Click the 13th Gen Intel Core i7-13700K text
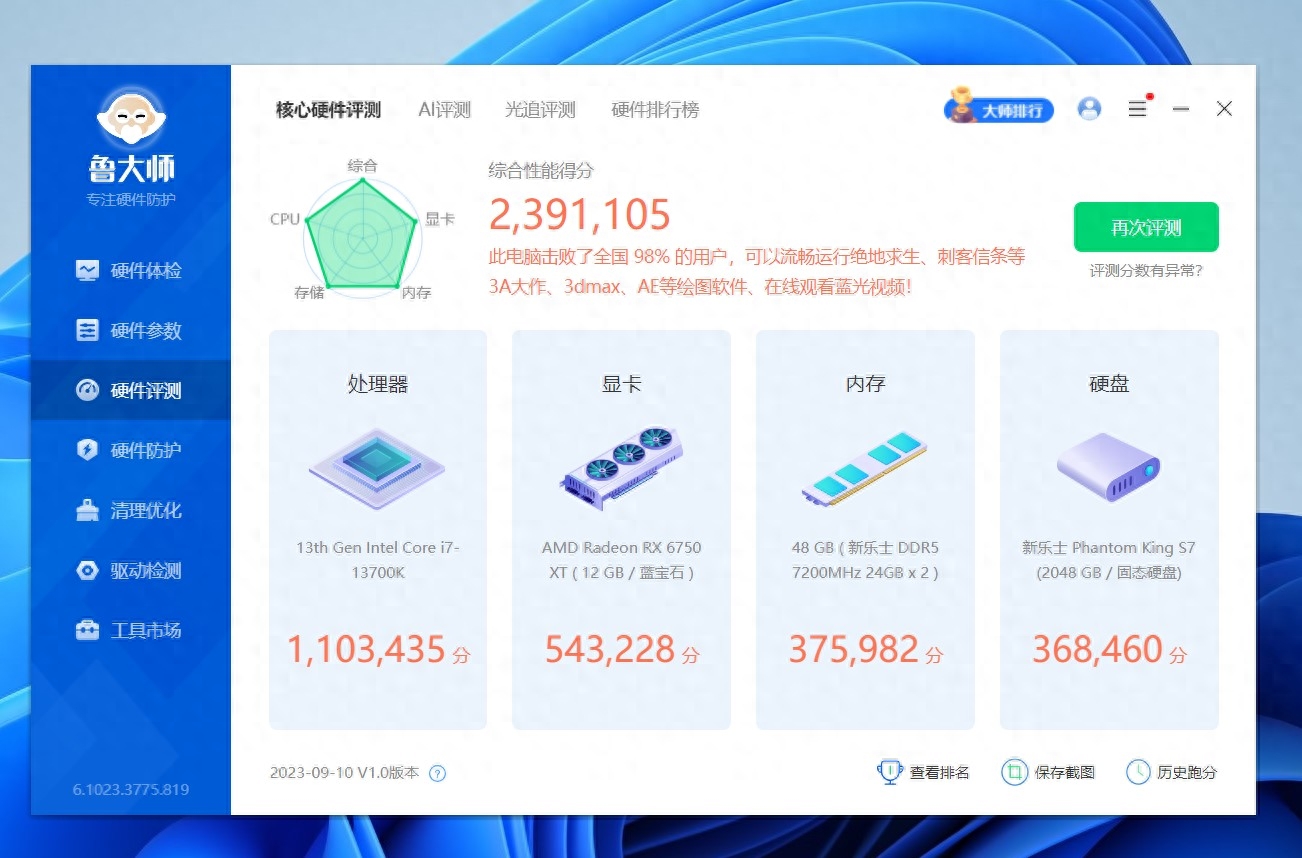 point(378,560)
